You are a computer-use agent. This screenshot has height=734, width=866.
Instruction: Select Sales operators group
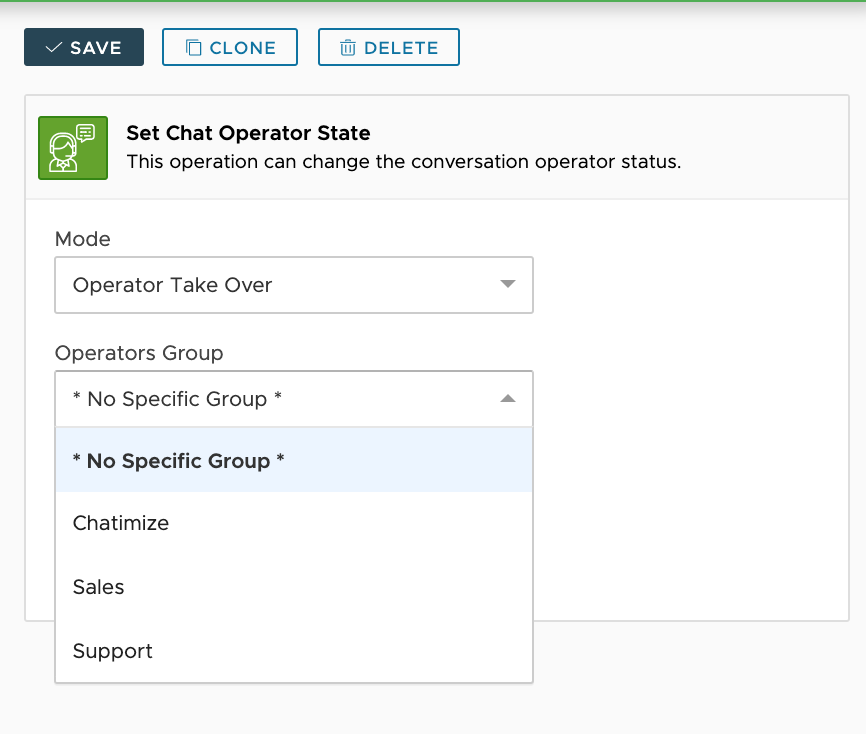tap(99, 587)
